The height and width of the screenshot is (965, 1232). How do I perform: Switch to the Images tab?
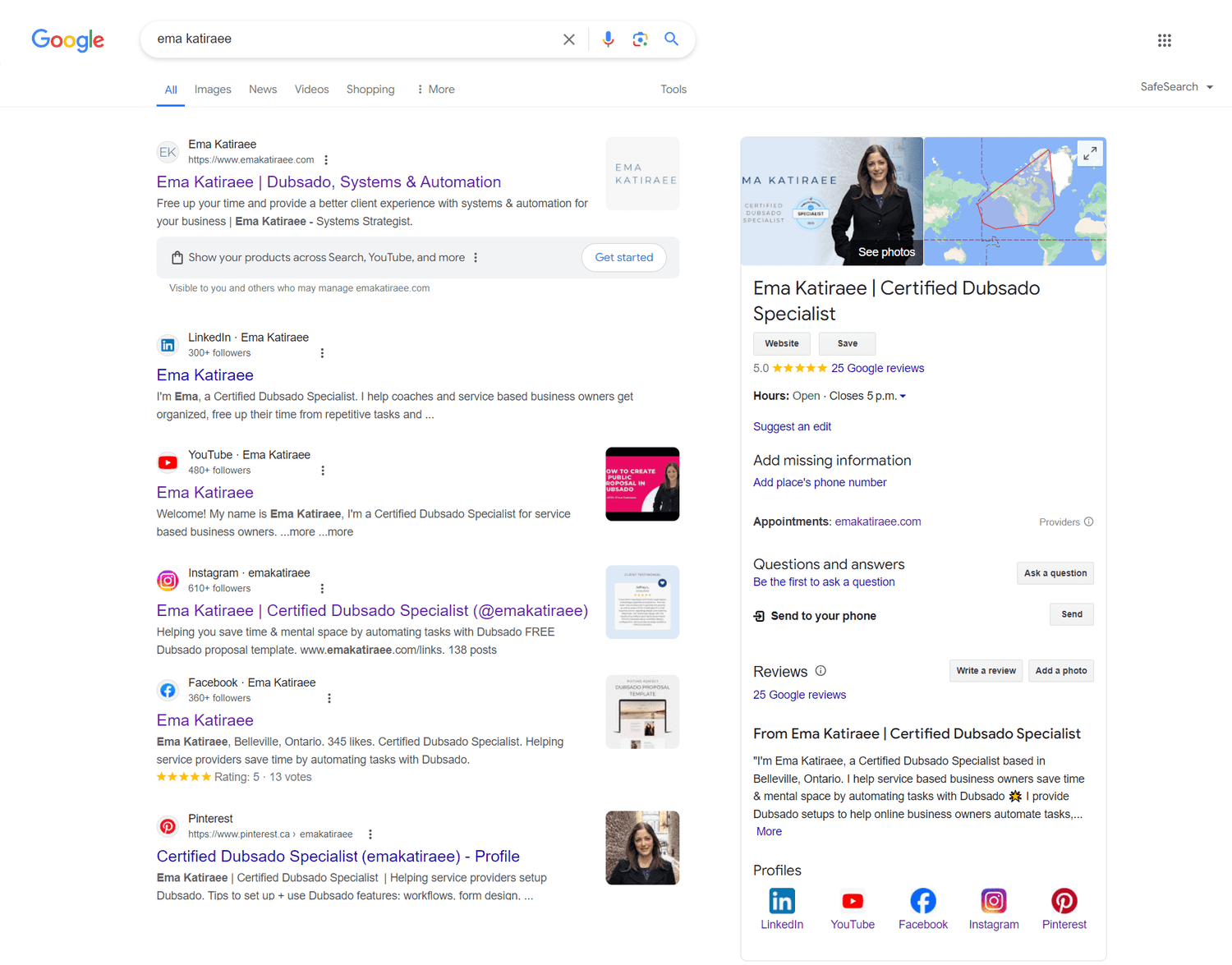[x=212, y=89]
